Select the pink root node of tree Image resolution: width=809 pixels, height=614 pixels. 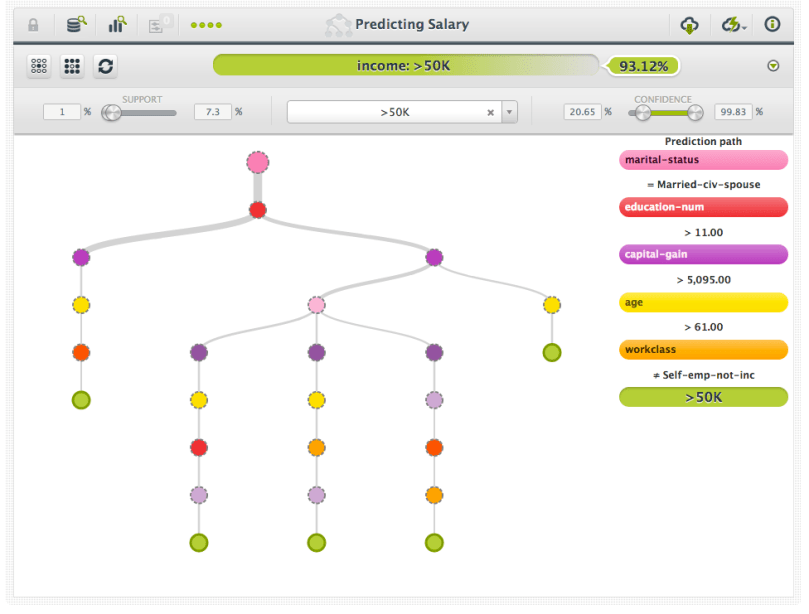tap(258, 162)
